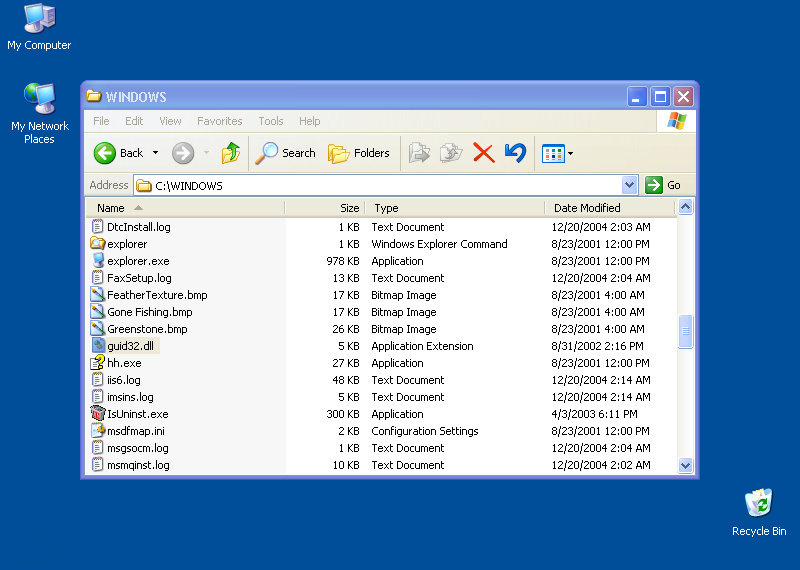Sort by the Name column header
This screenshot has height=570, width=800.
click(x=185, y=208)
